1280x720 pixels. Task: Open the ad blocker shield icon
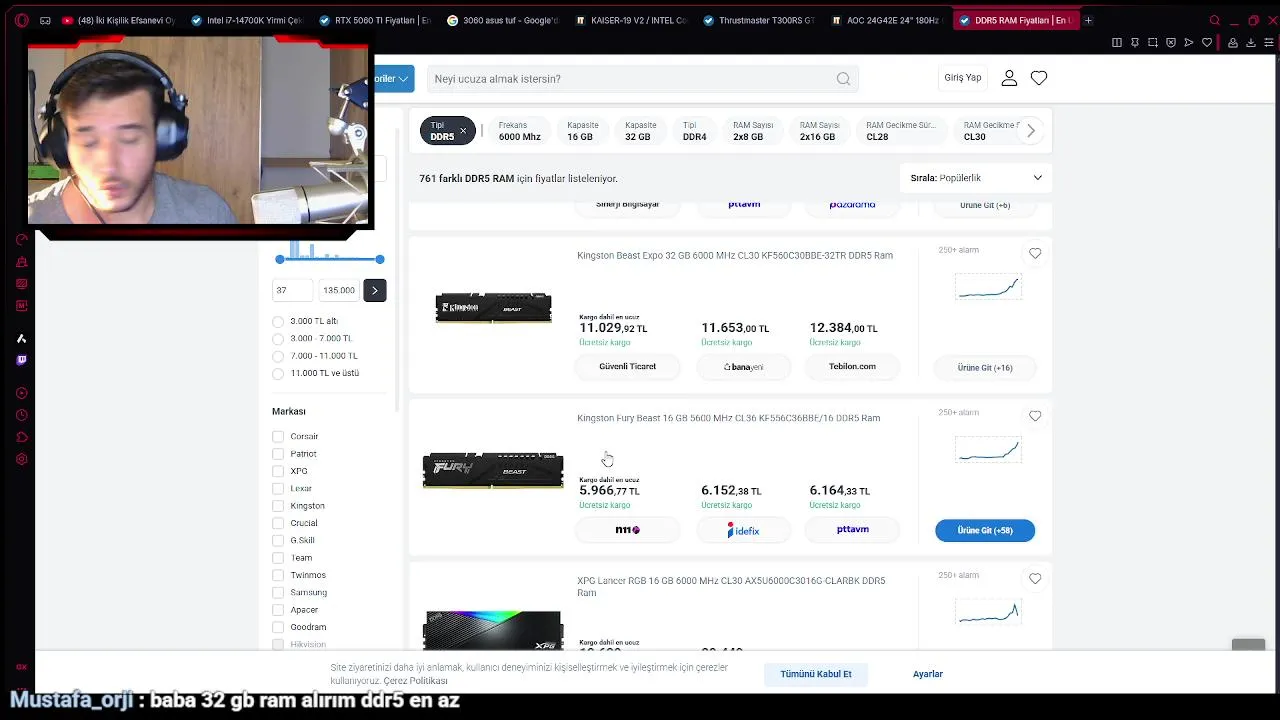pos(1171,43)
